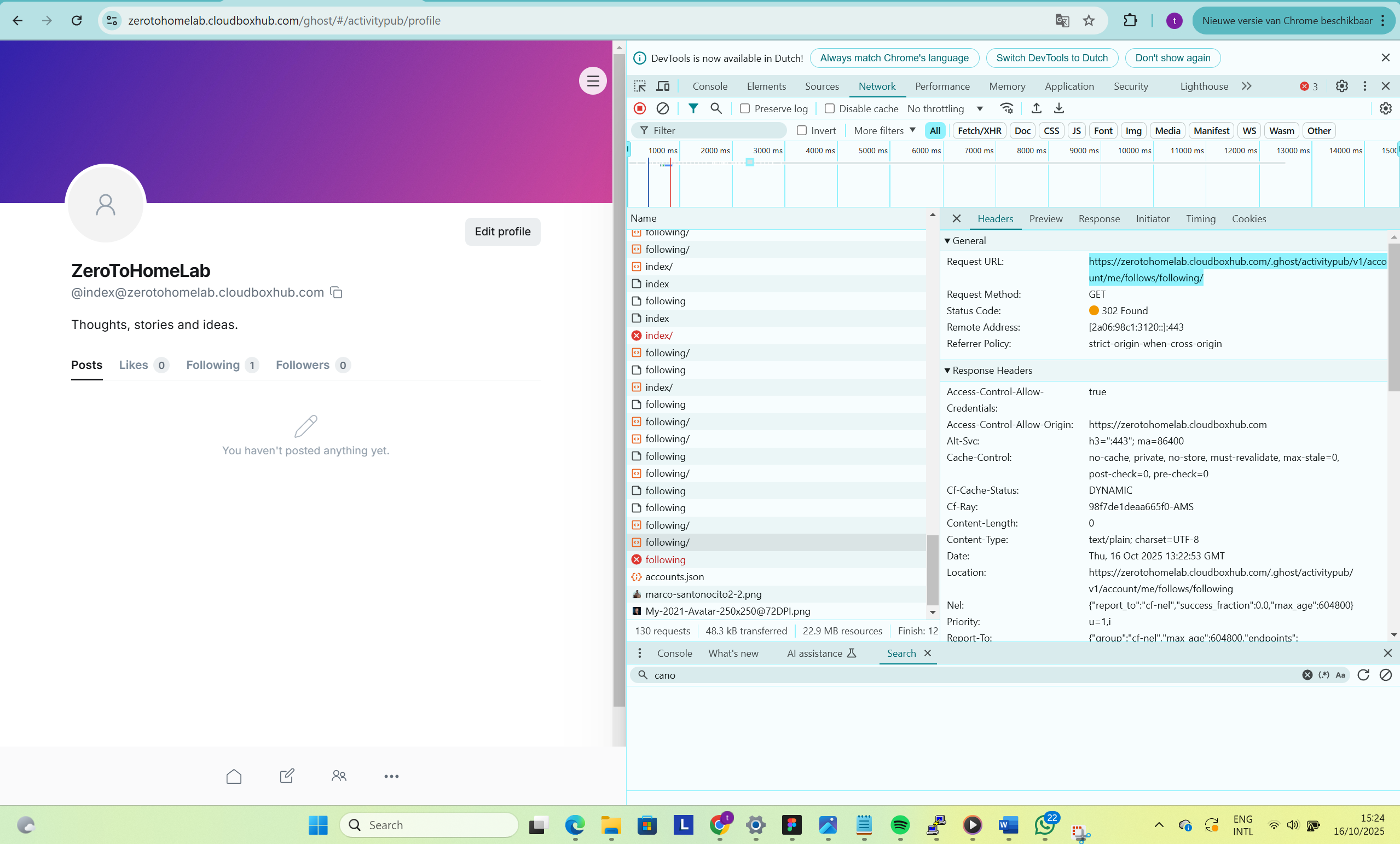Expand the More filters dropdown

pyautogui.click(x=884, y=131)
